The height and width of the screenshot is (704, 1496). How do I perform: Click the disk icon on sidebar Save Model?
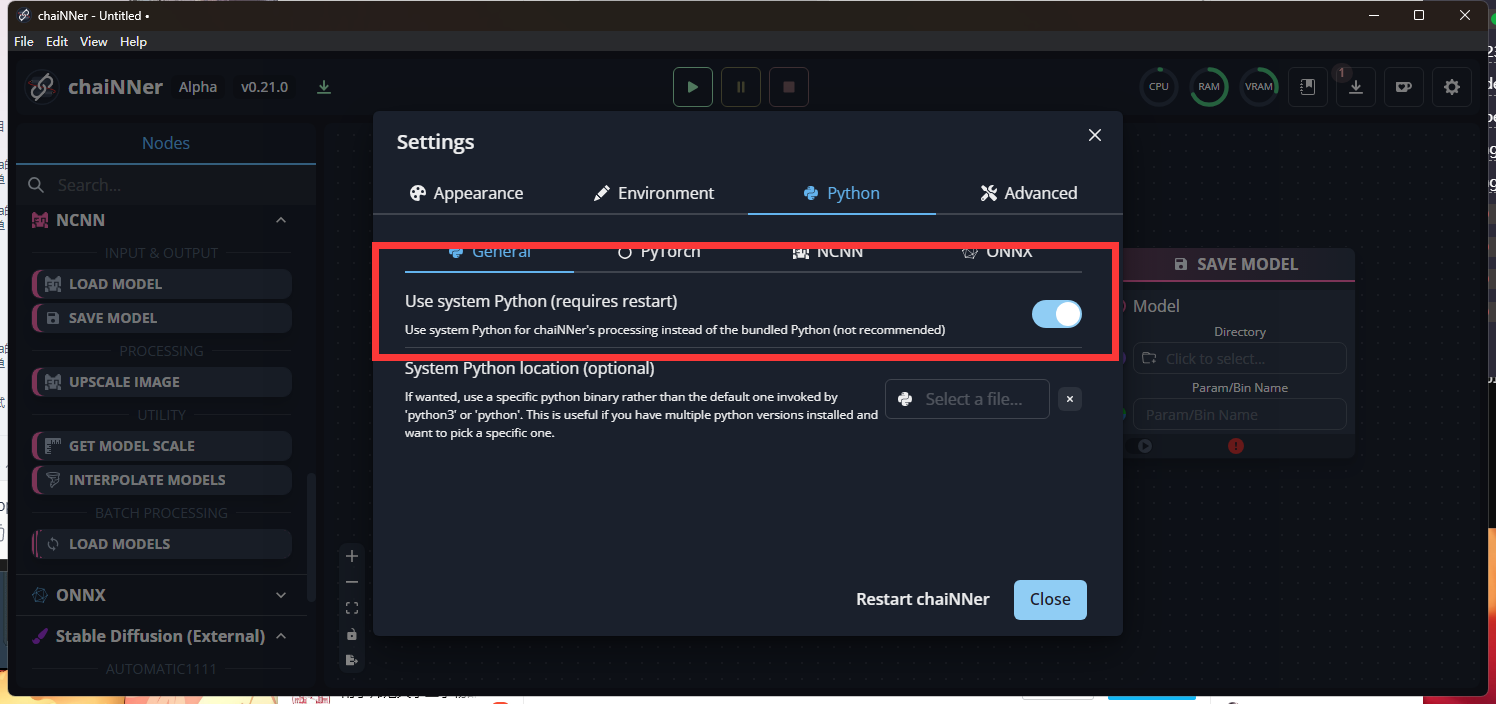tap(53, 318)
